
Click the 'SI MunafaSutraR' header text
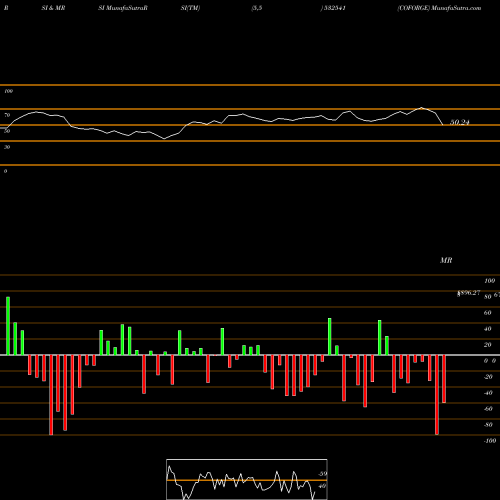pyautogui.click(x=123, y=8)
